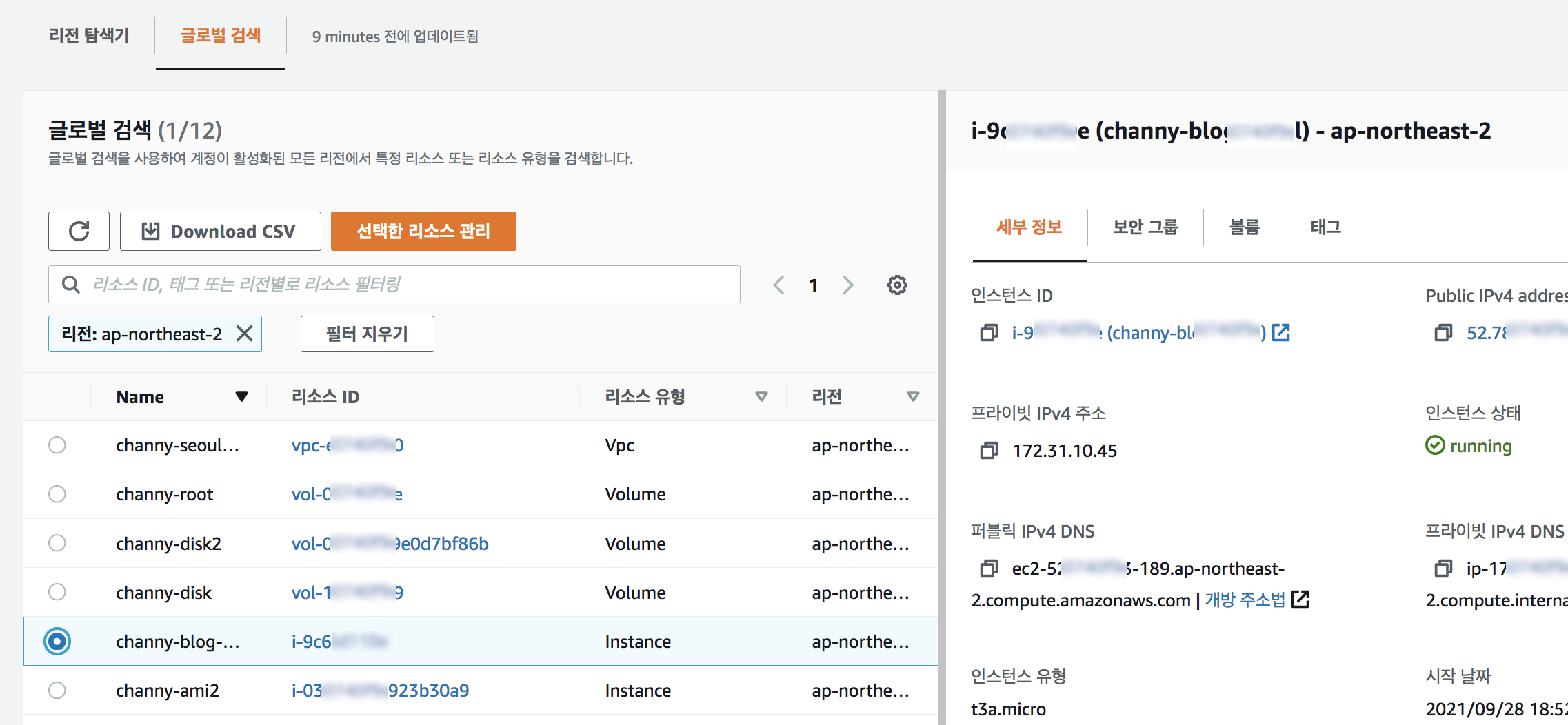Sort by Name column arrow
Screen dimensions: 1568x725
pos(241,396)
